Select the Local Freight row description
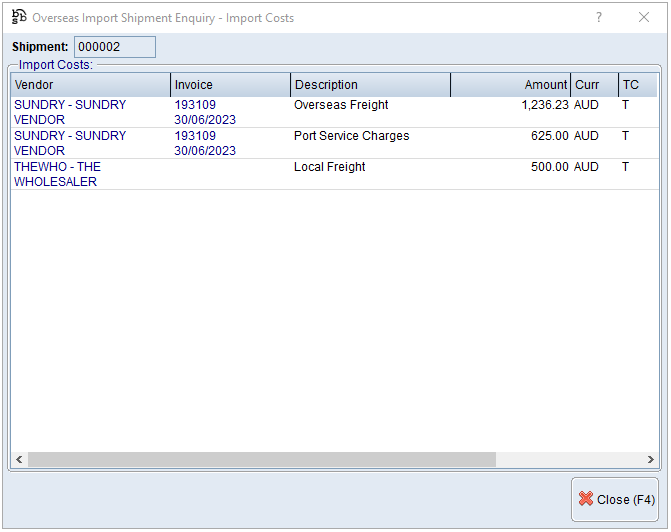 330,167
